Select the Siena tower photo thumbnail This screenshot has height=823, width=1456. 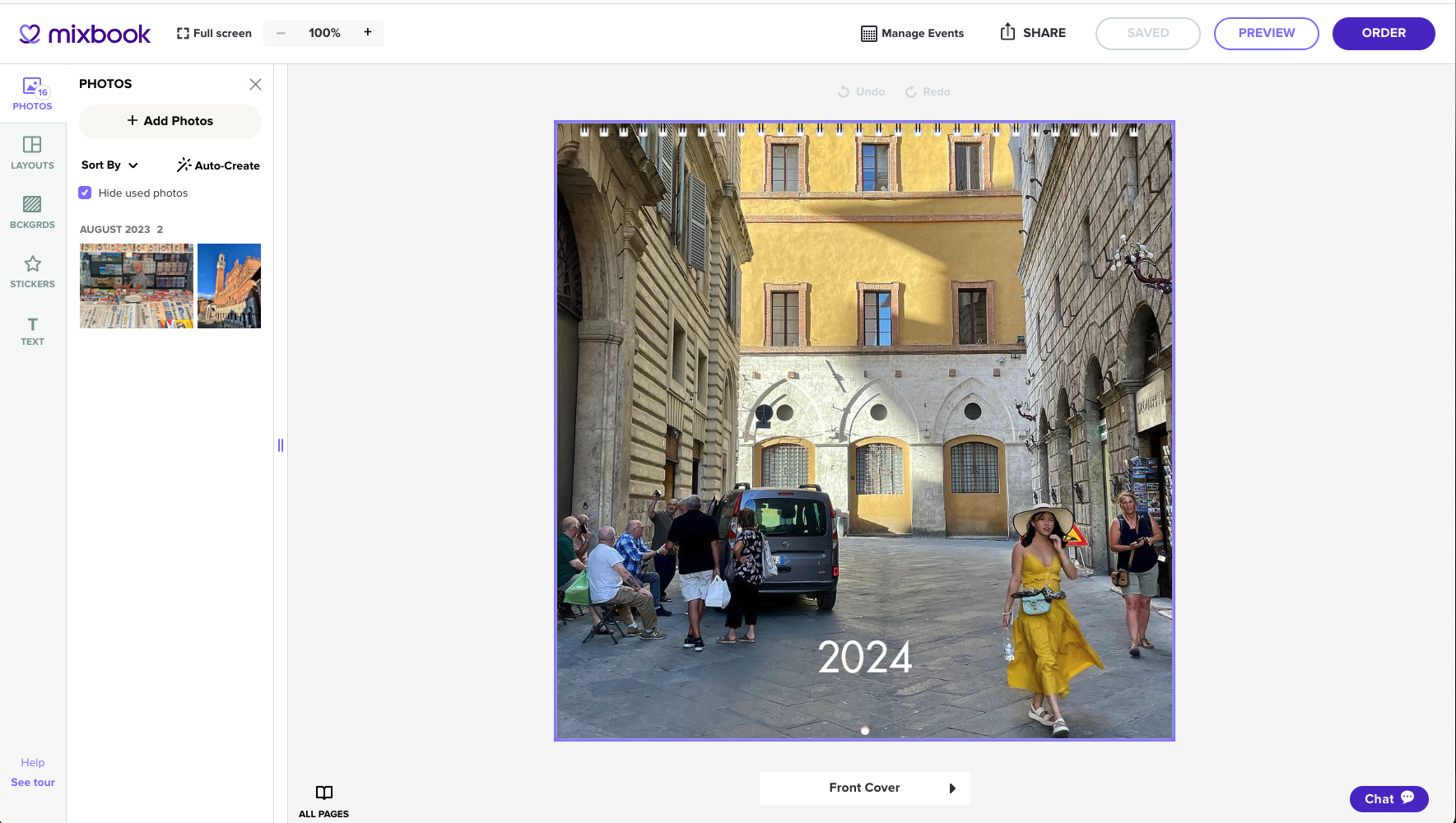(x=229, y=286)
